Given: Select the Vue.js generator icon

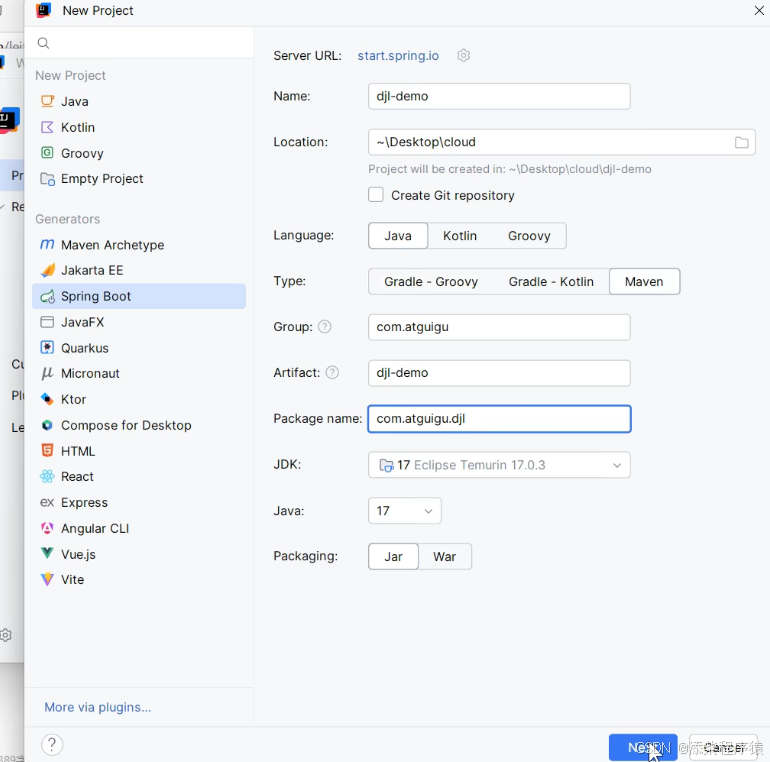Looking at the screenshot, I should click(x=47, y=554).
